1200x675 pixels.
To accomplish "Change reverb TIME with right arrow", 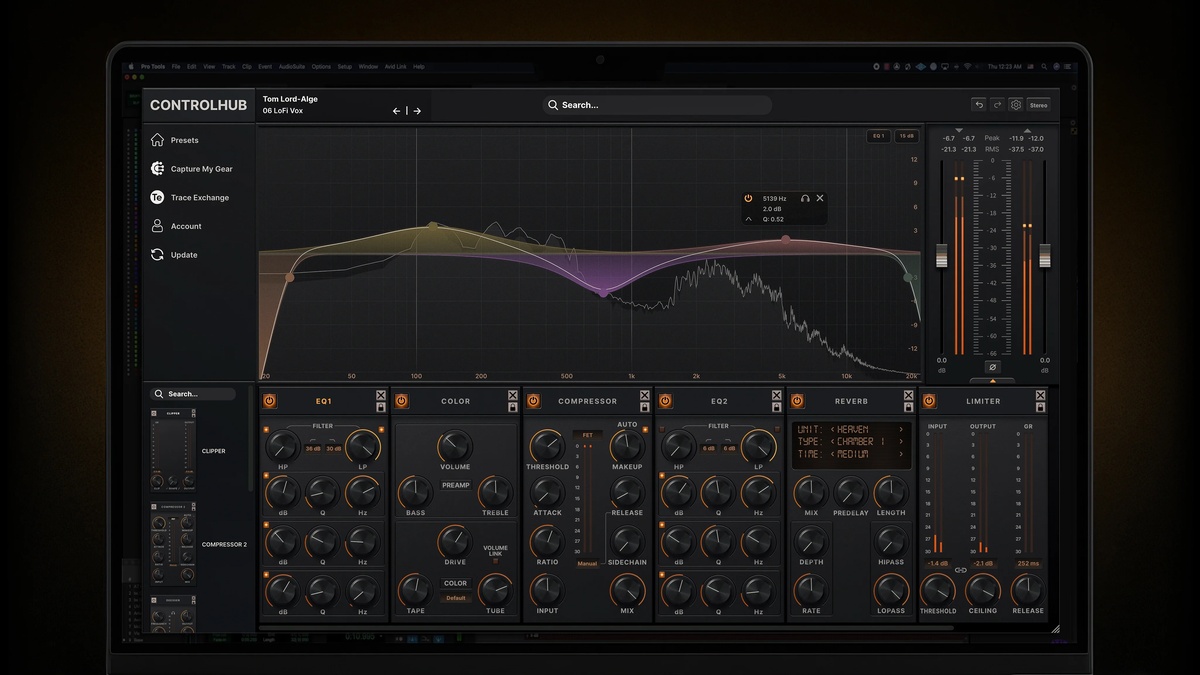I will tap(901, 454).
